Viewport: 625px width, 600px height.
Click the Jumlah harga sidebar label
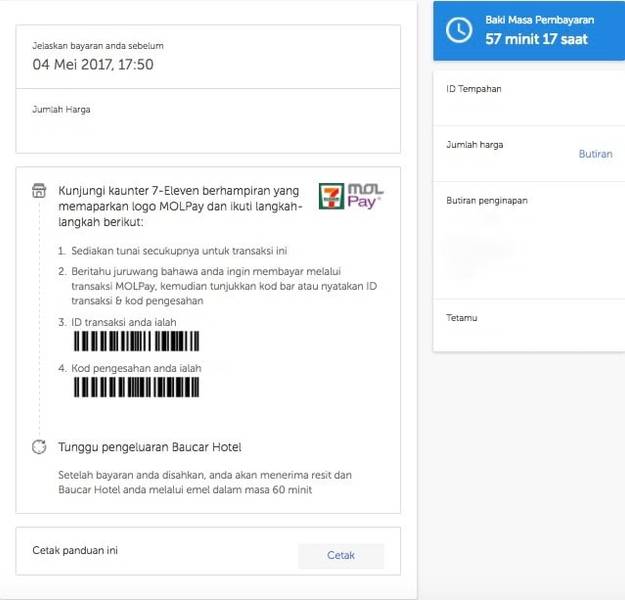tap(475, 145)
